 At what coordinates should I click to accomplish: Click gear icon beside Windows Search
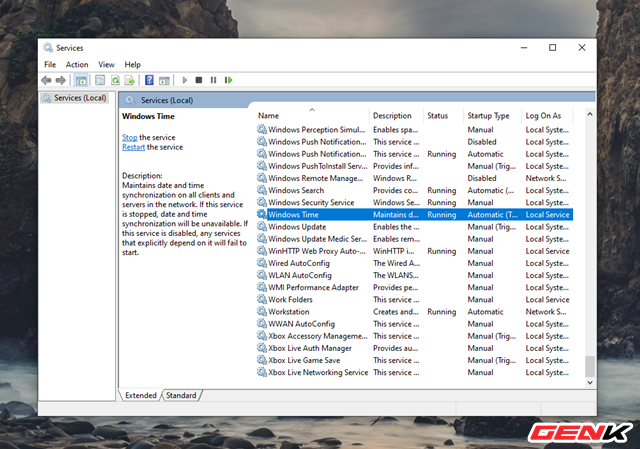click(262, 190)
